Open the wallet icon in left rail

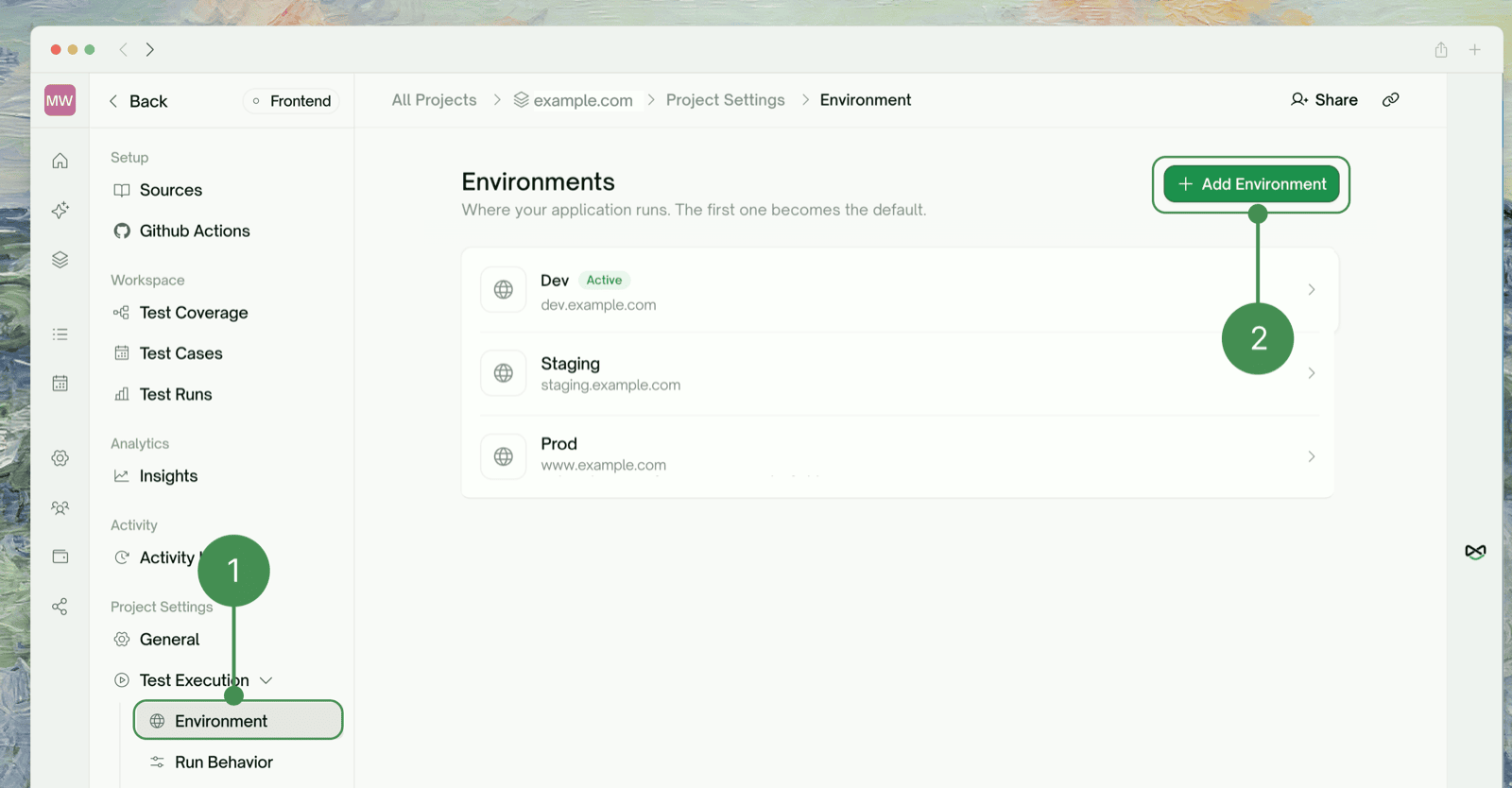60,557
